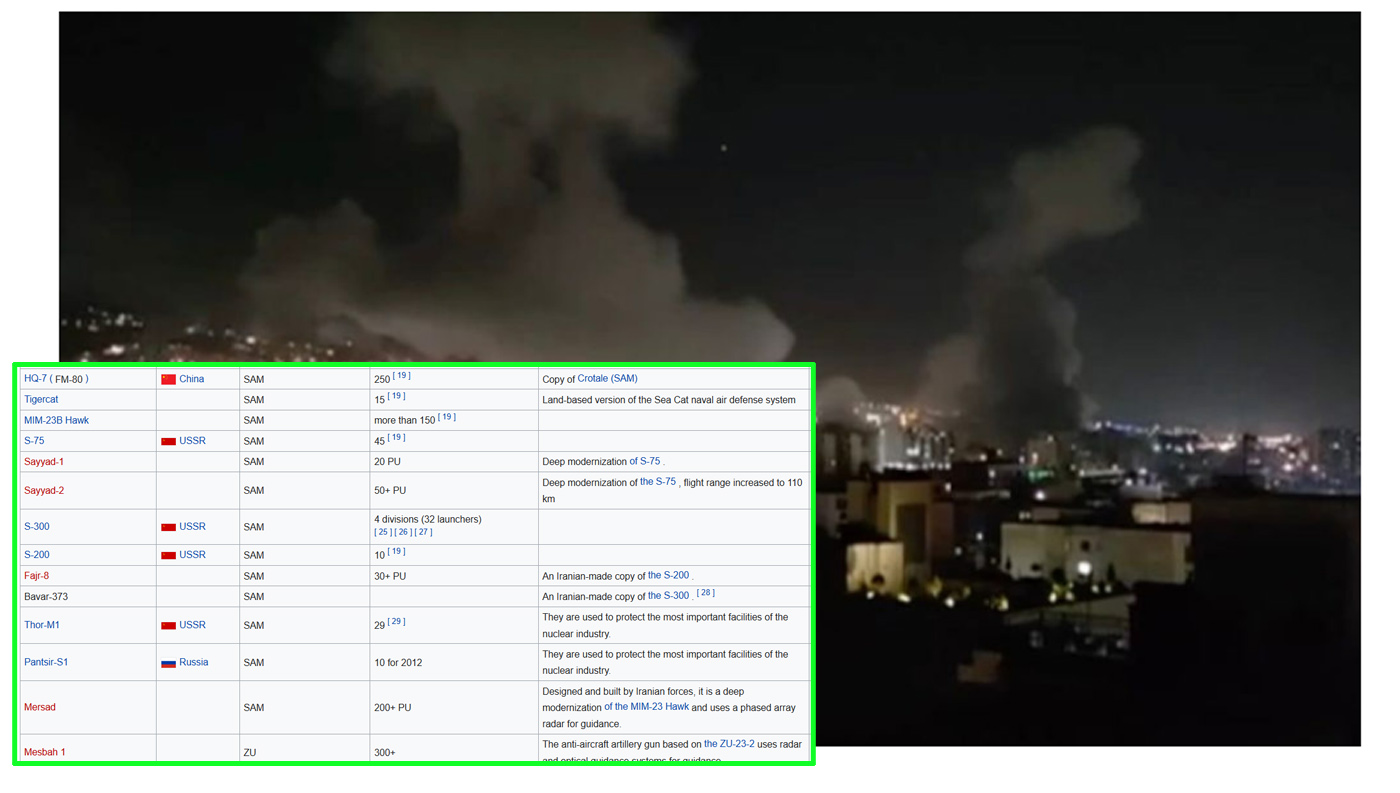Open the red Fajr-8 link
This screenshot has height=793, width=1400.
36,576
